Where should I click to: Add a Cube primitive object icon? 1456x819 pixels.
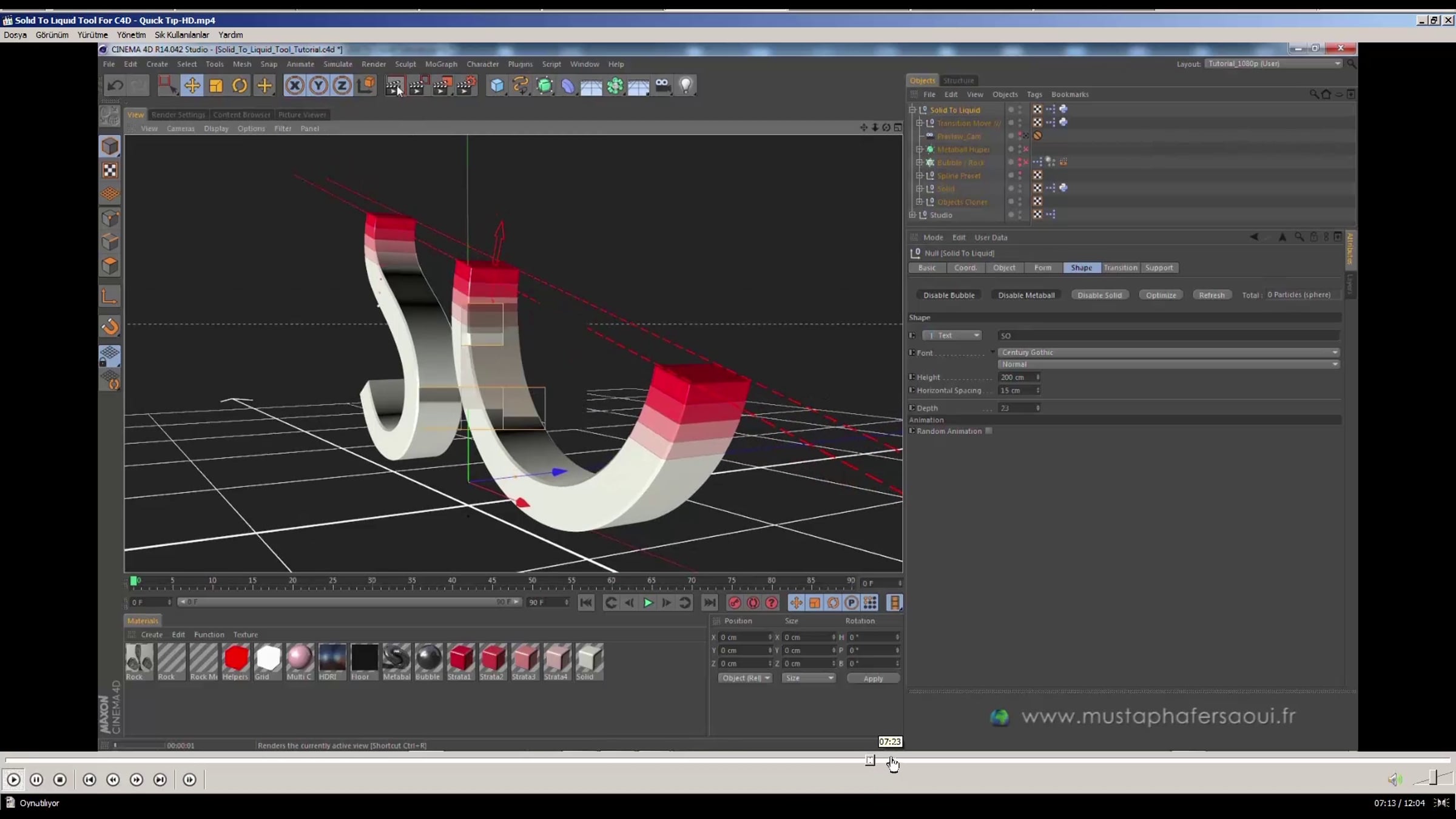(x=497, y=86)
